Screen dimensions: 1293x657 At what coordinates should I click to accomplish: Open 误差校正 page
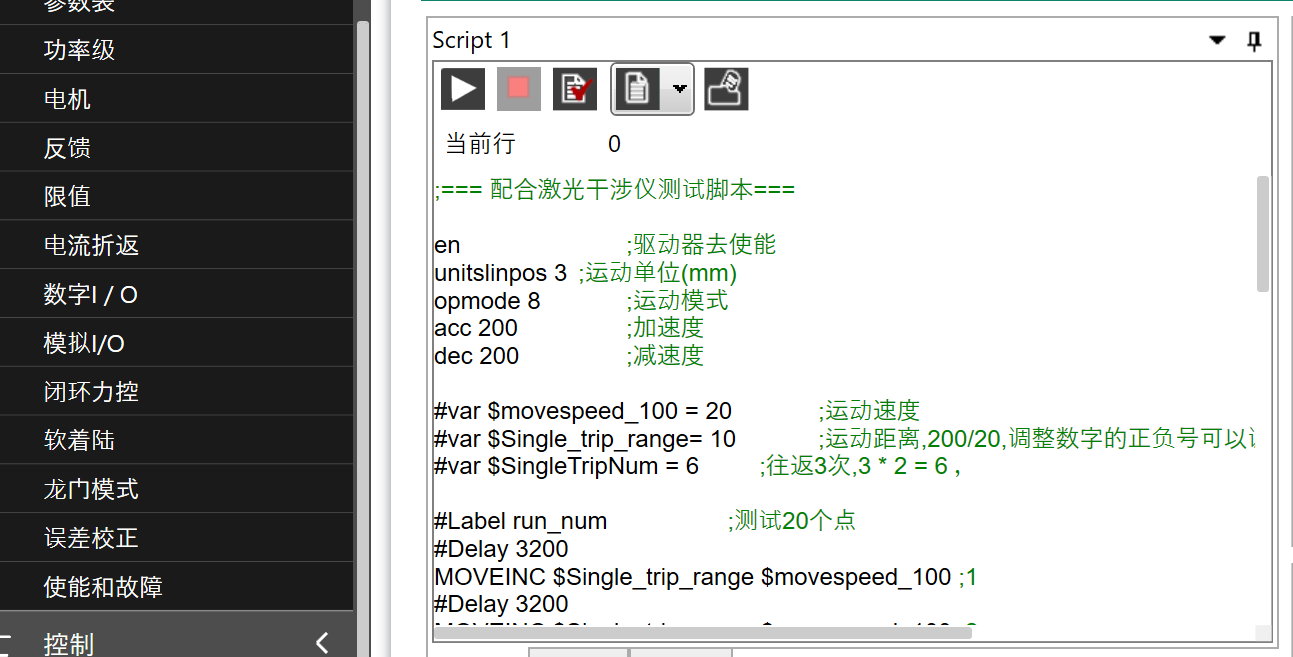(x=91, y=539)
